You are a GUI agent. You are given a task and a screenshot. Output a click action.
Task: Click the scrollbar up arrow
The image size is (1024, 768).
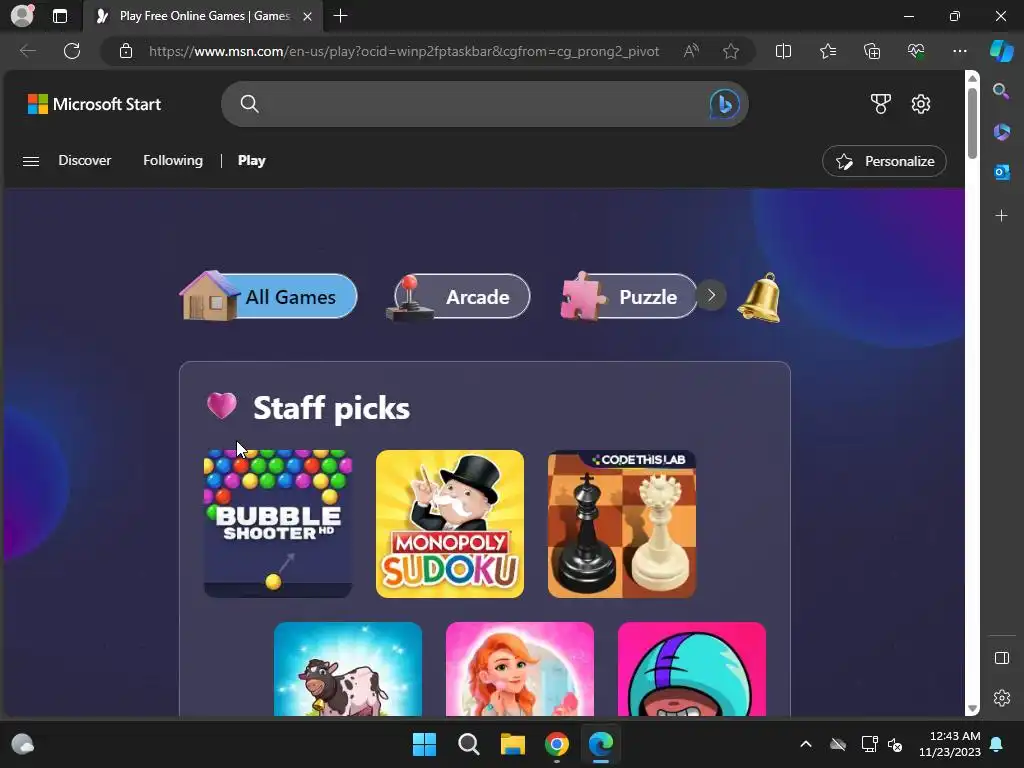972,78
